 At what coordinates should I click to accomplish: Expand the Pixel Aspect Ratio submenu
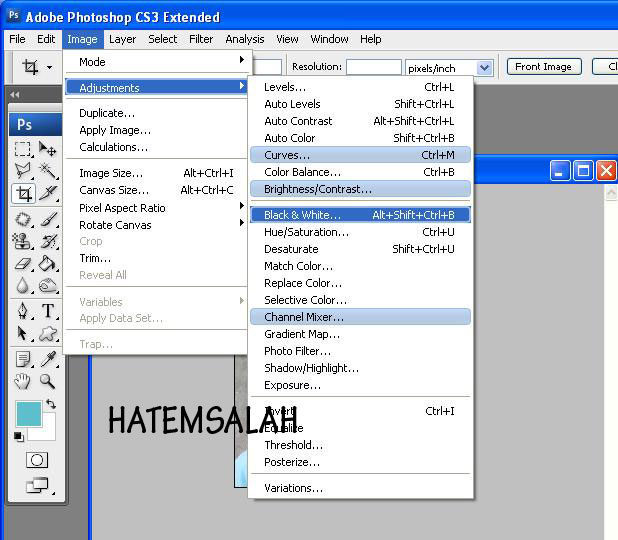(x=156, y=207)
